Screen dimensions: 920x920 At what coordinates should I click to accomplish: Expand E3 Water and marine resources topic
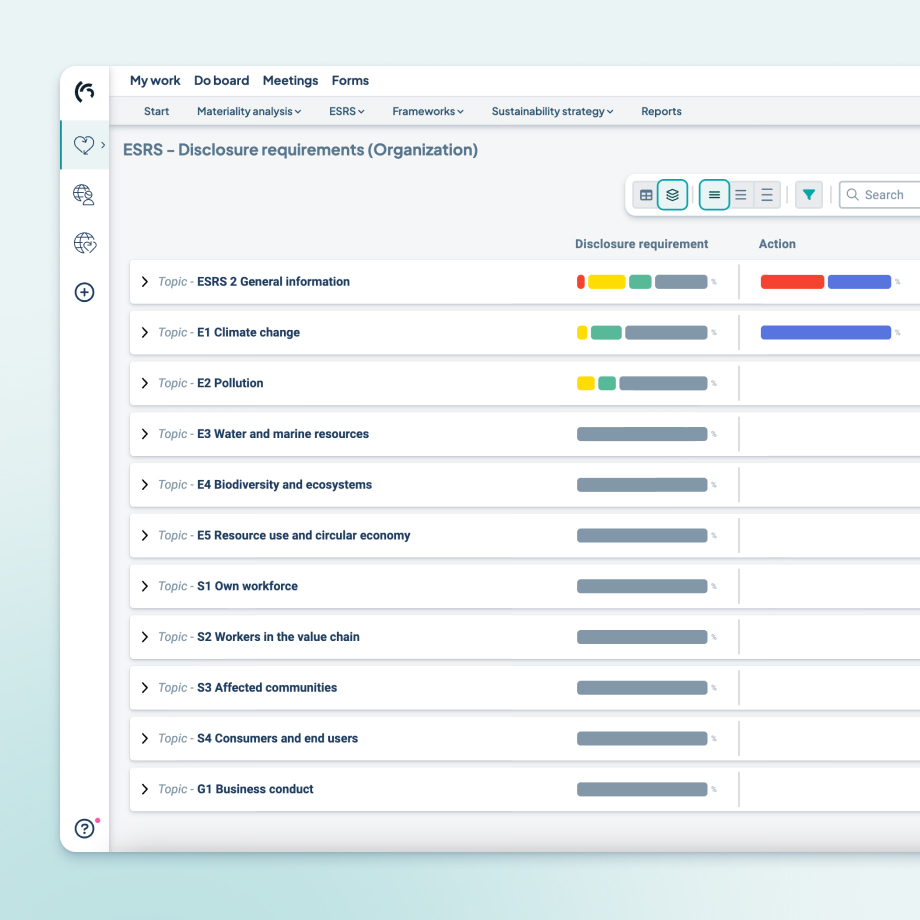[x=144, y=434]
